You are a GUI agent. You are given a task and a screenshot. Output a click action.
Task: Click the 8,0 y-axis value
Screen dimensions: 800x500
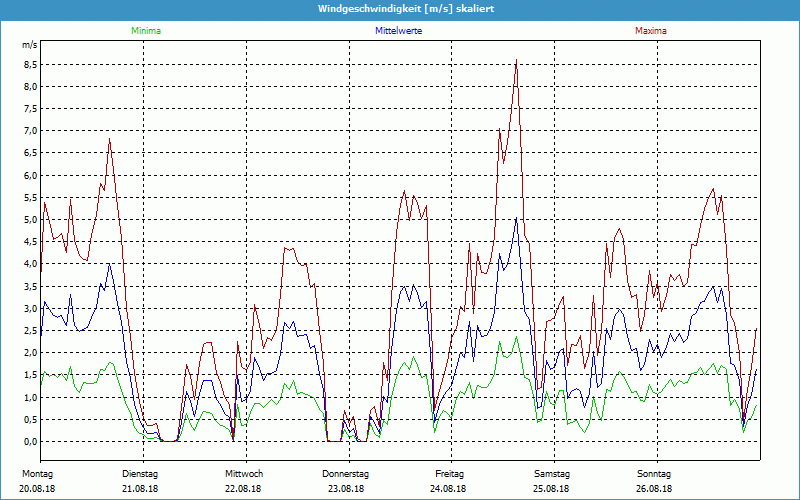(x=31, y=86)
